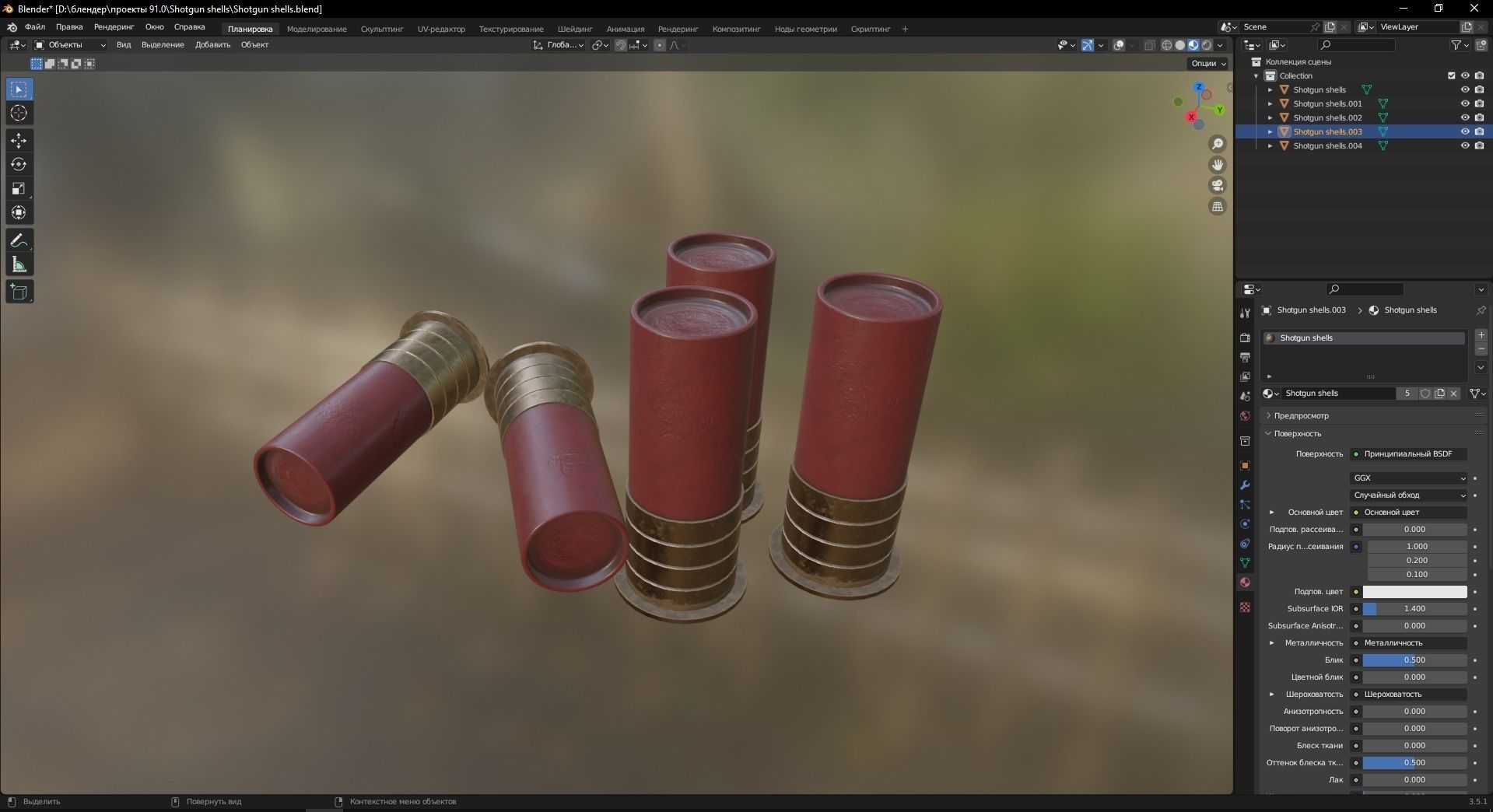This screenshot has height=812, width=1493.
Task: Open the Файл menu
Action: pos(34,26)
